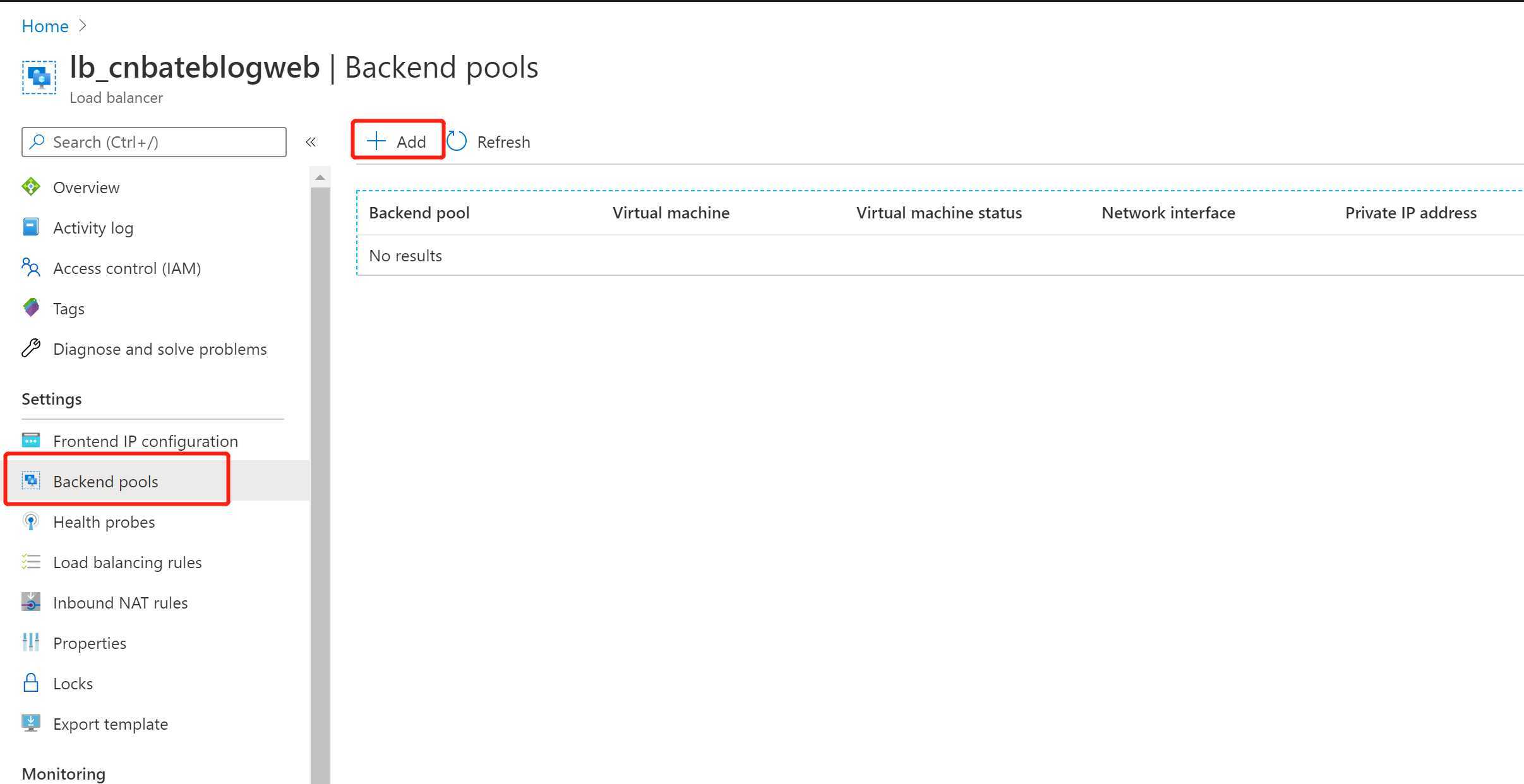This screenshot has width=1524, height=784.
Task: Click the circular Refresh arrow icon
Action: tap(457, 141)
